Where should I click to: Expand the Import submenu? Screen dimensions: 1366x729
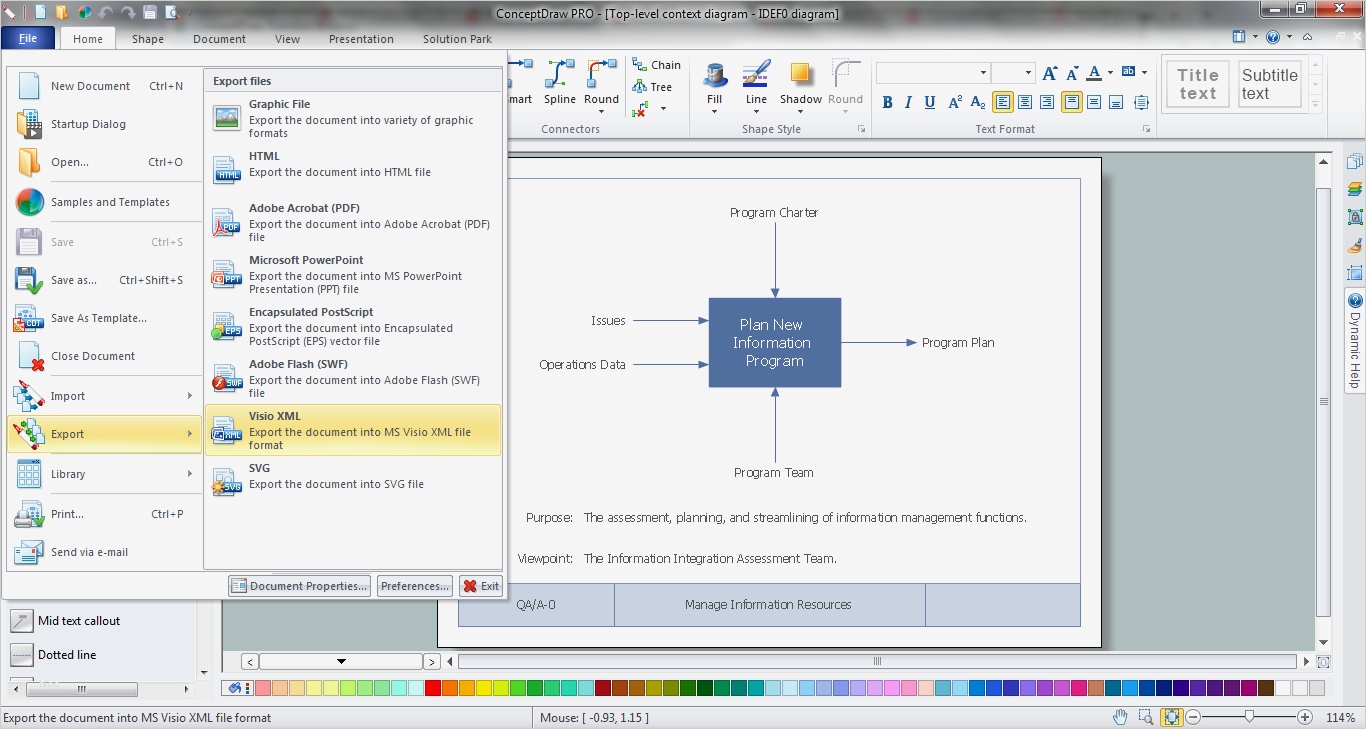click(102, 396)
